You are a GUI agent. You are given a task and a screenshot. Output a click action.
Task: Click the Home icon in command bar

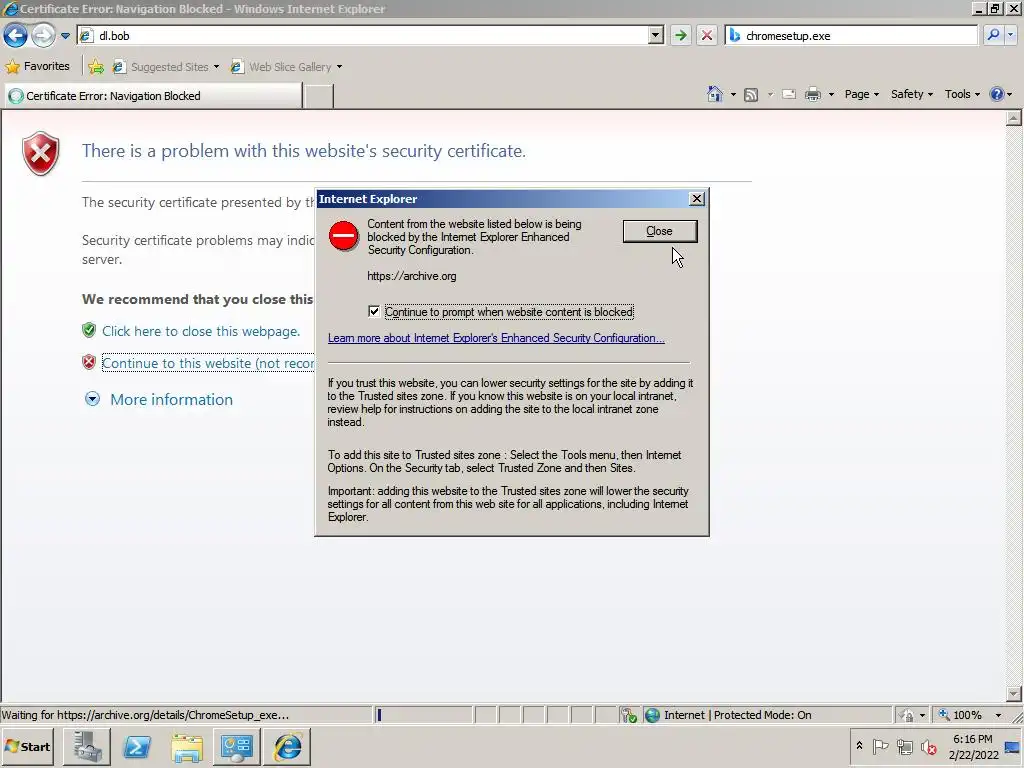point(715,94)
